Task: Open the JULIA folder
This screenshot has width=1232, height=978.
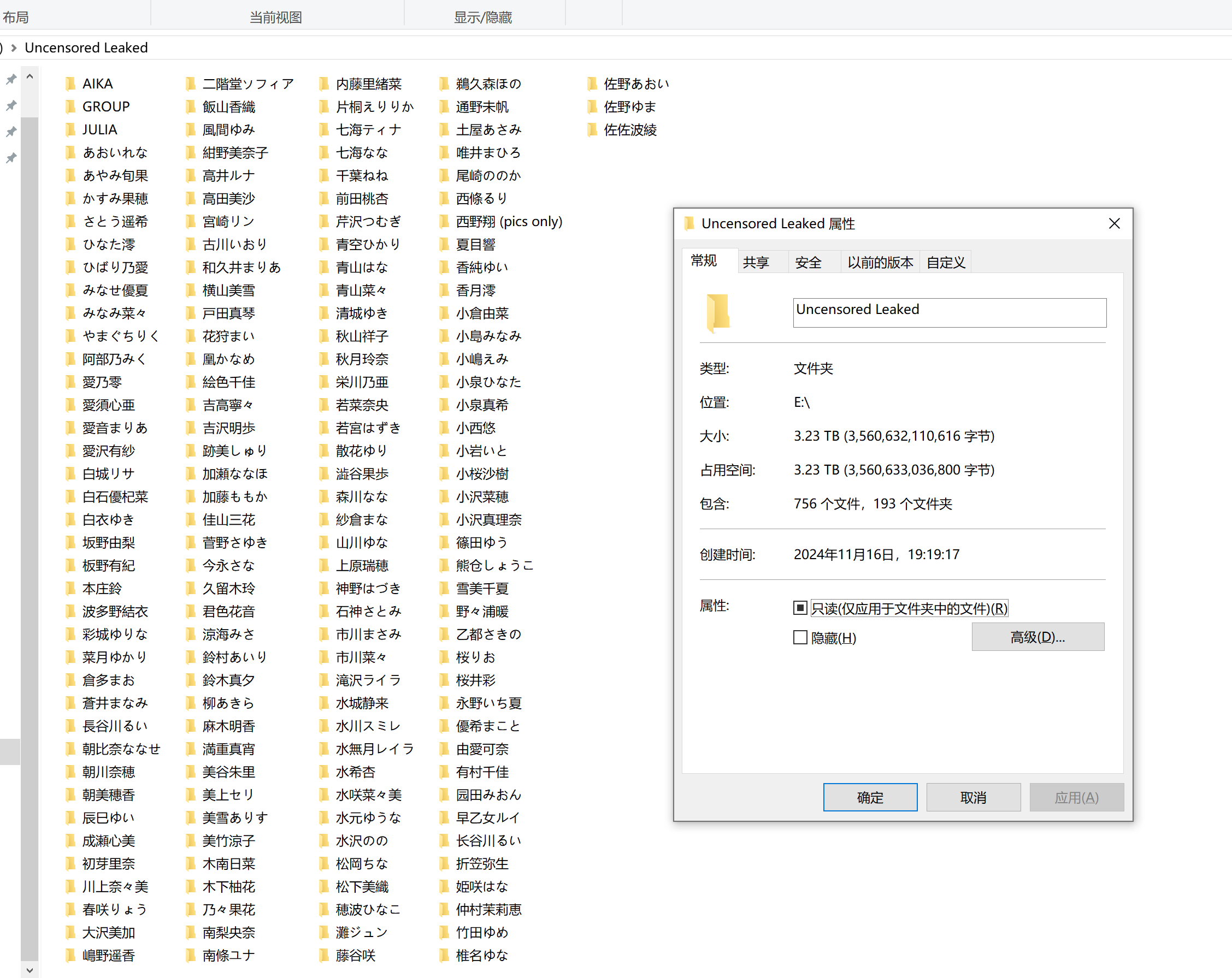Action: pyautogui.click(x=99, y=129)
